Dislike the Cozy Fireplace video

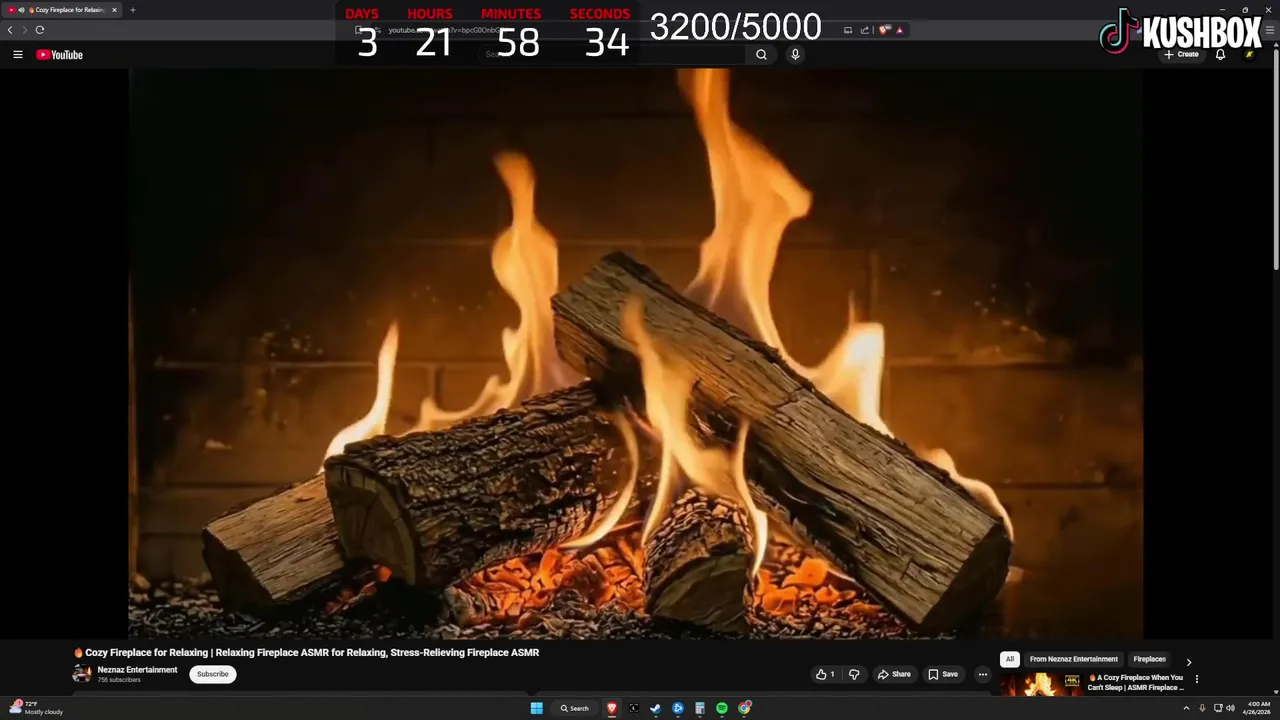point(854,674)
